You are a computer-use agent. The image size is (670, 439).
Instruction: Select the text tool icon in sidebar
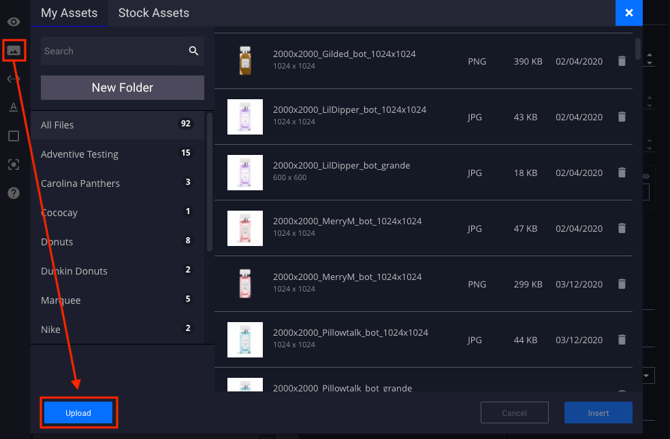(x=13, y=107)
